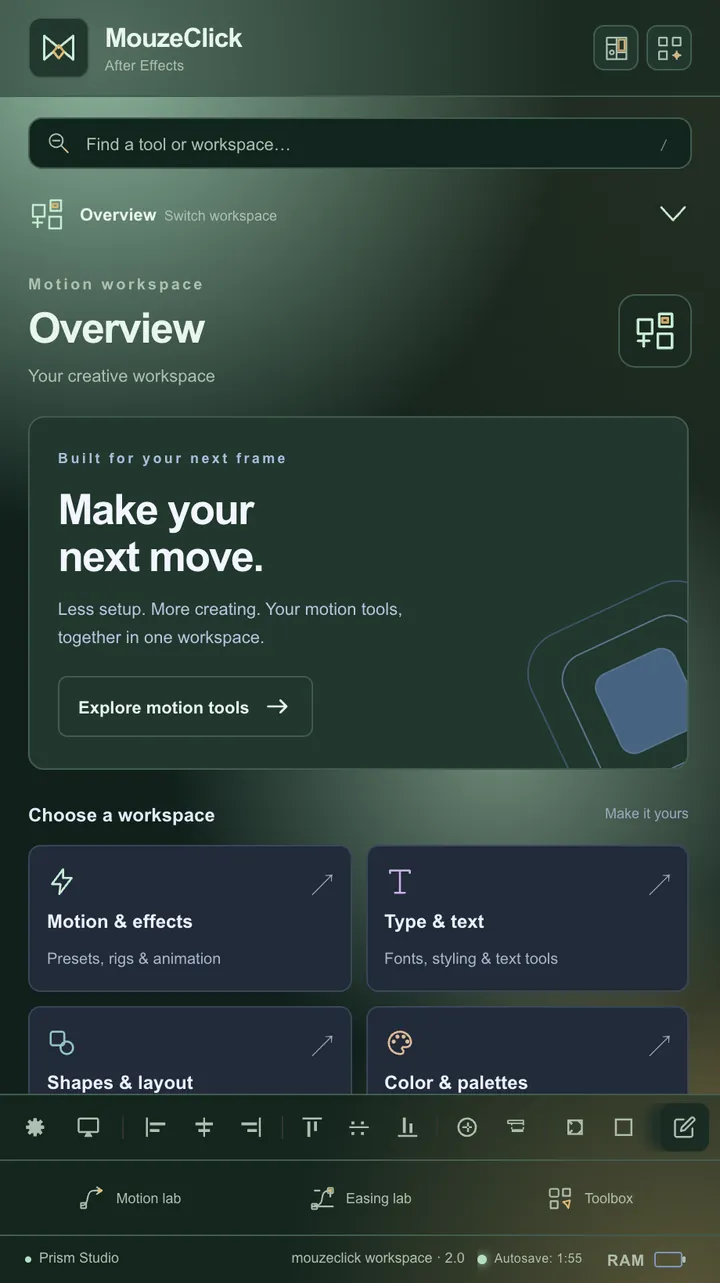
Task: Open the layout panel icon in header
Action: [616, 47]
